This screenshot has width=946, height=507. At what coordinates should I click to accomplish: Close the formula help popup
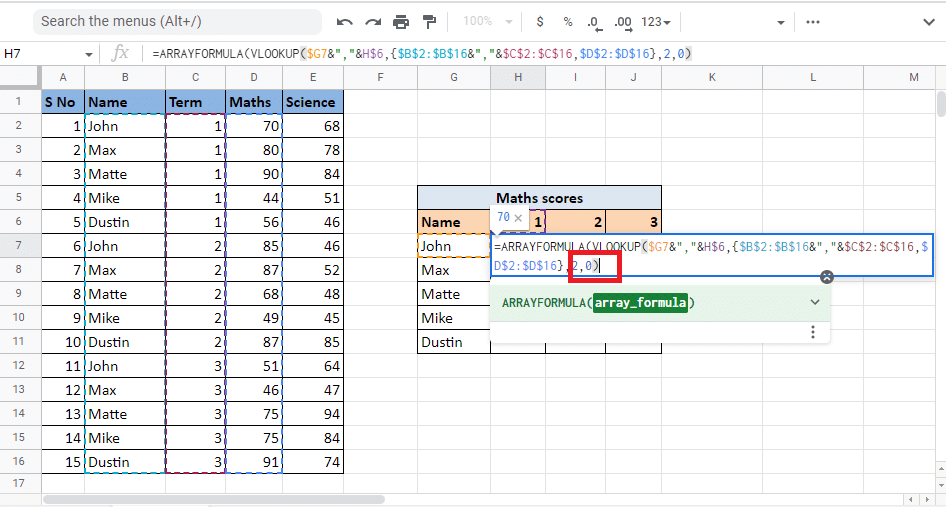(827, 277)
